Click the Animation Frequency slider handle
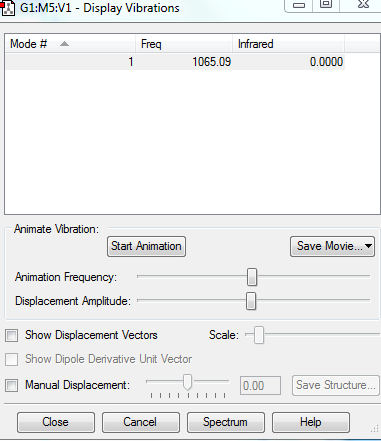Image resolution: width=381 pixels, height=441 pixels. (x=252, y=277)
